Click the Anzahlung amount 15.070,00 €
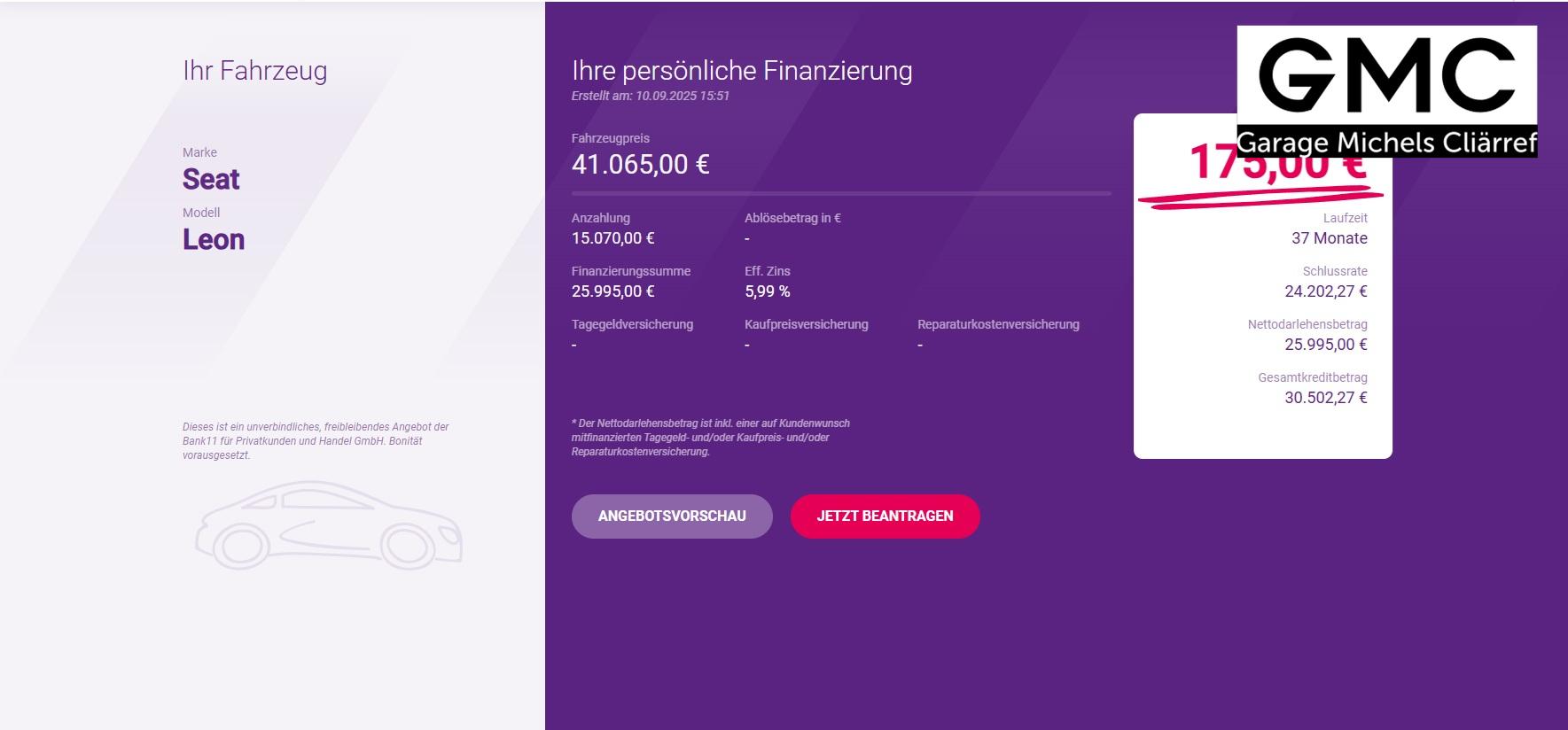The width and height of the screenshot is (1568, 730). pyautogui.click(x=612, y=238)
